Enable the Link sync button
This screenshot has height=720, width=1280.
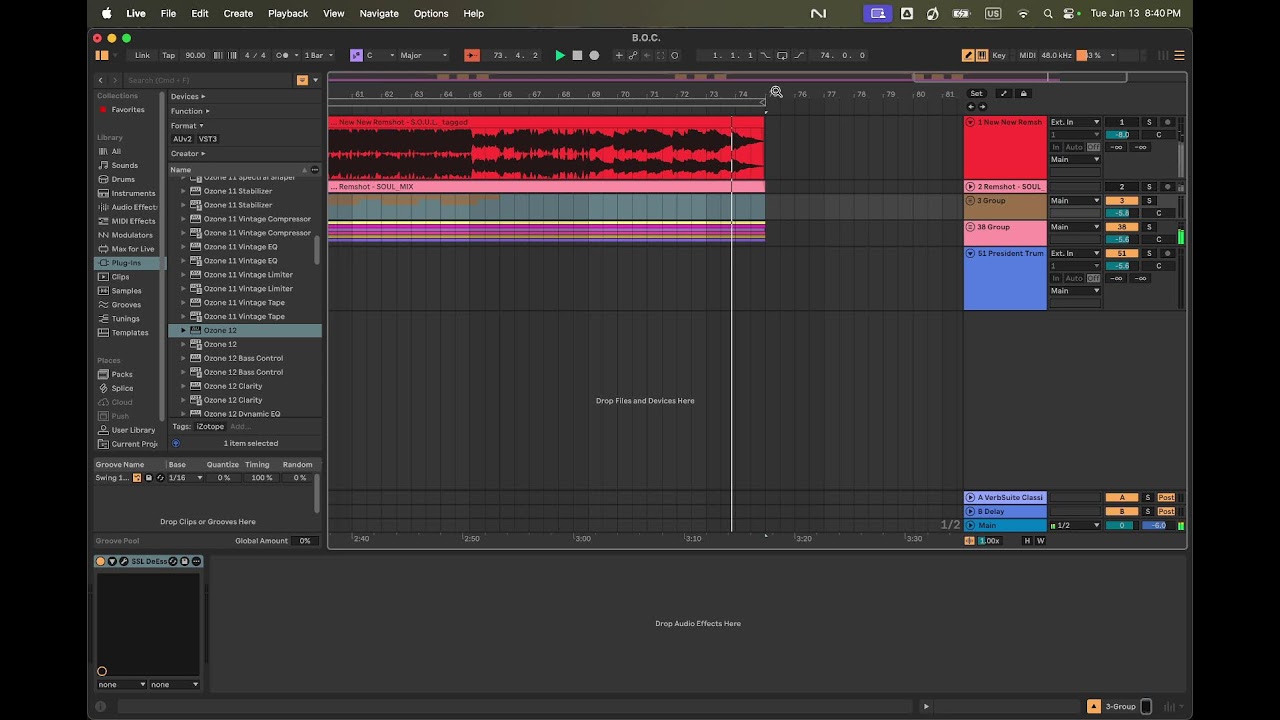click(142, 55)
